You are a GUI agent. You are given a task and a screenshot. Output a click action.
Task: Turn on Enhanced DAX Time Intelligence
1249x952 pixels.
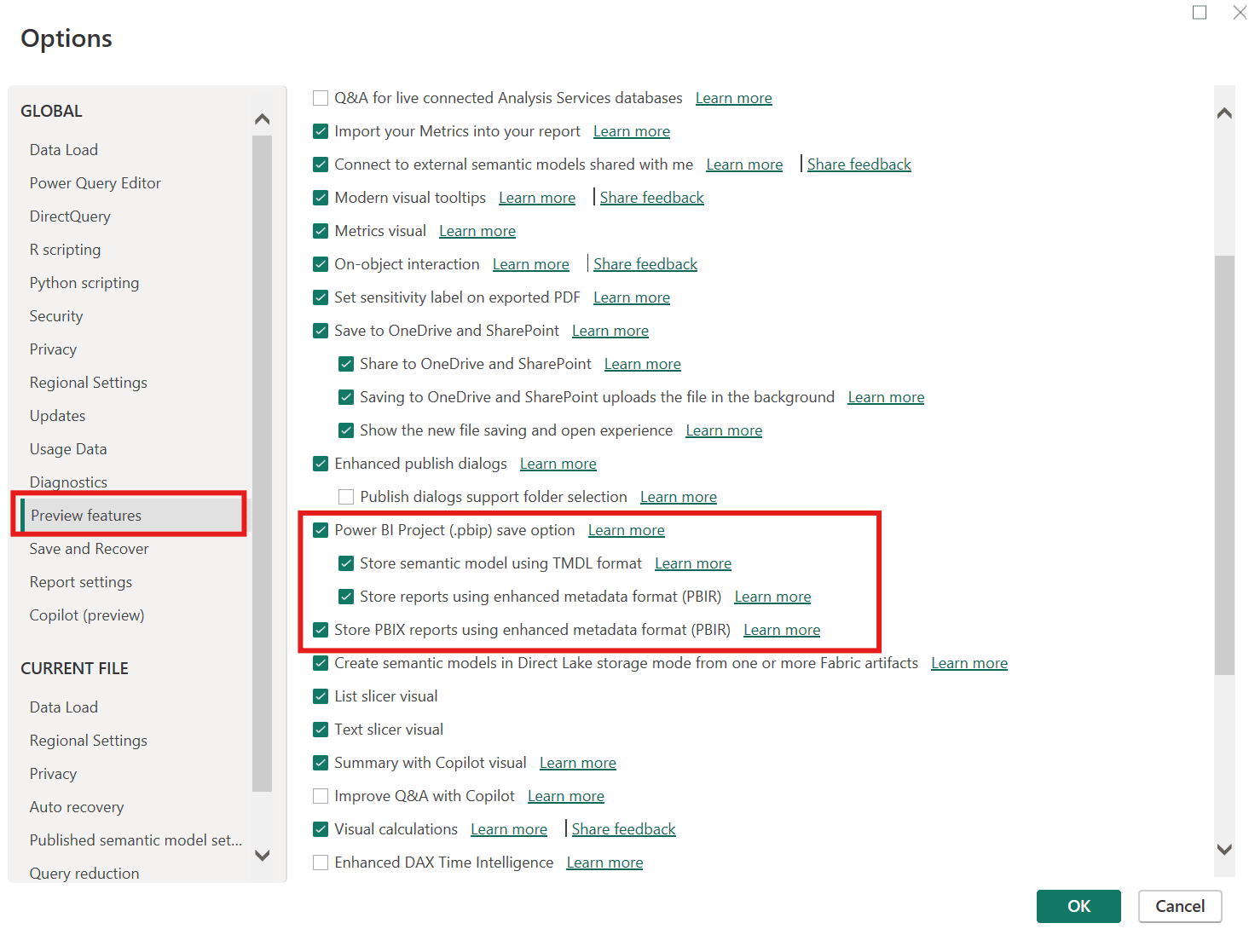tap(321, 863)
